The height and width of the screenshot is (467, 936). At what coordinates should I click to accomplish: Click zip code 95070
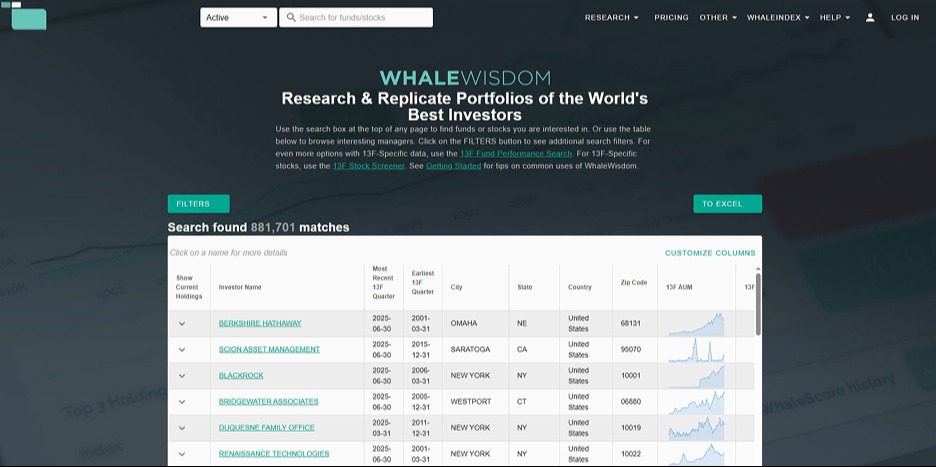pos(630,349)
